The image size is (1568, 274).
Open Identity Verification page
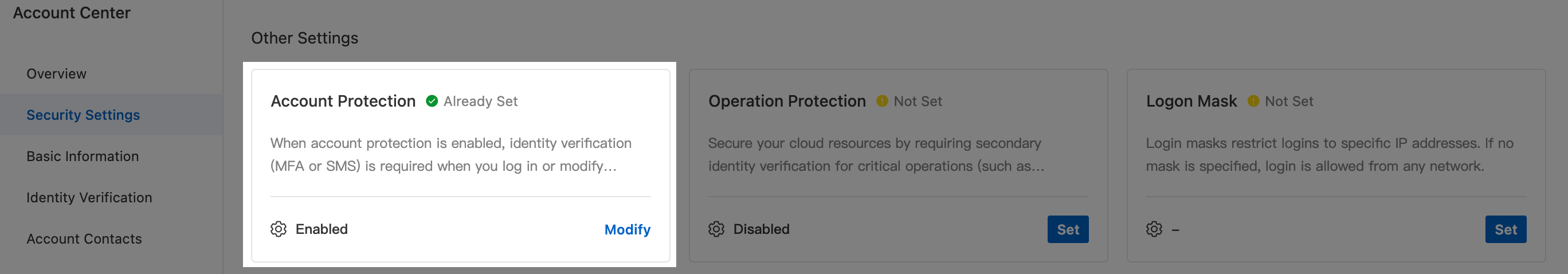[89, 198]
